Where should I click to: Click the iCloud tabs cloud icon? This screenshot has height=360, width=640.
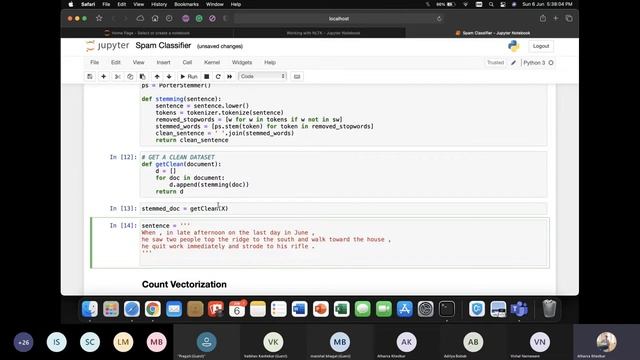[140, 18]
